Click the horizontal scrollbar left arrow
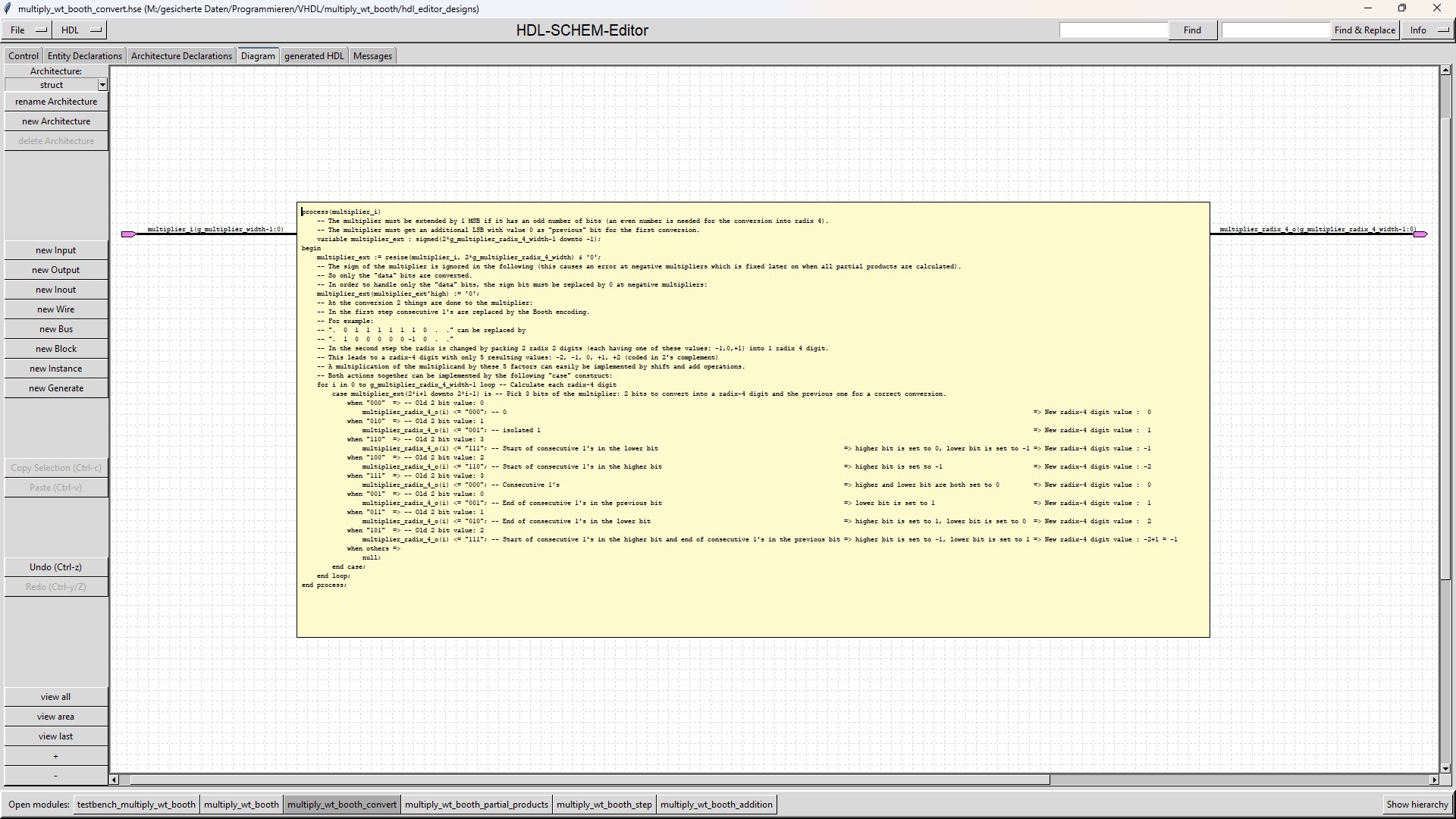 click(x=115, y=780)
